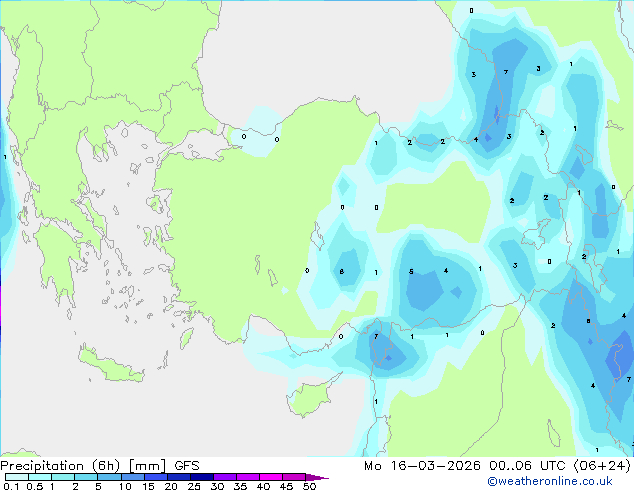The image size is (634, 490).
Task: Click the 20–25 mm legend swatch
Action: click(x=178, y=477)
